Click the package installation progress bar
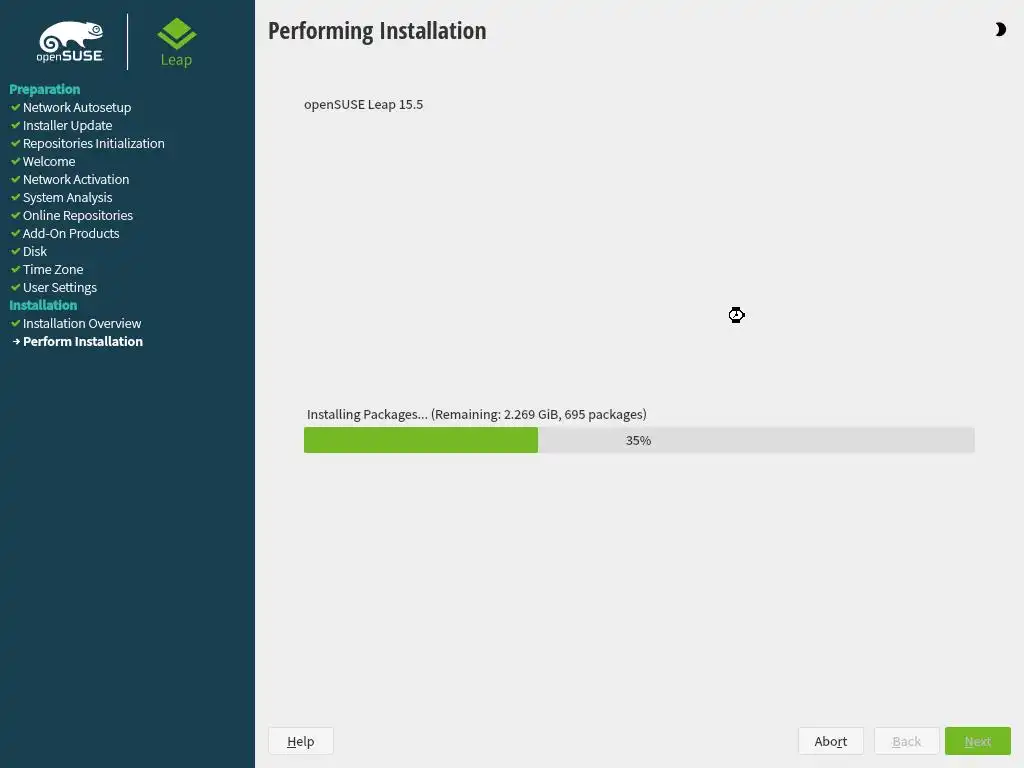The height and width of the screenshot is (768, 1024). [x=639, y=440]
